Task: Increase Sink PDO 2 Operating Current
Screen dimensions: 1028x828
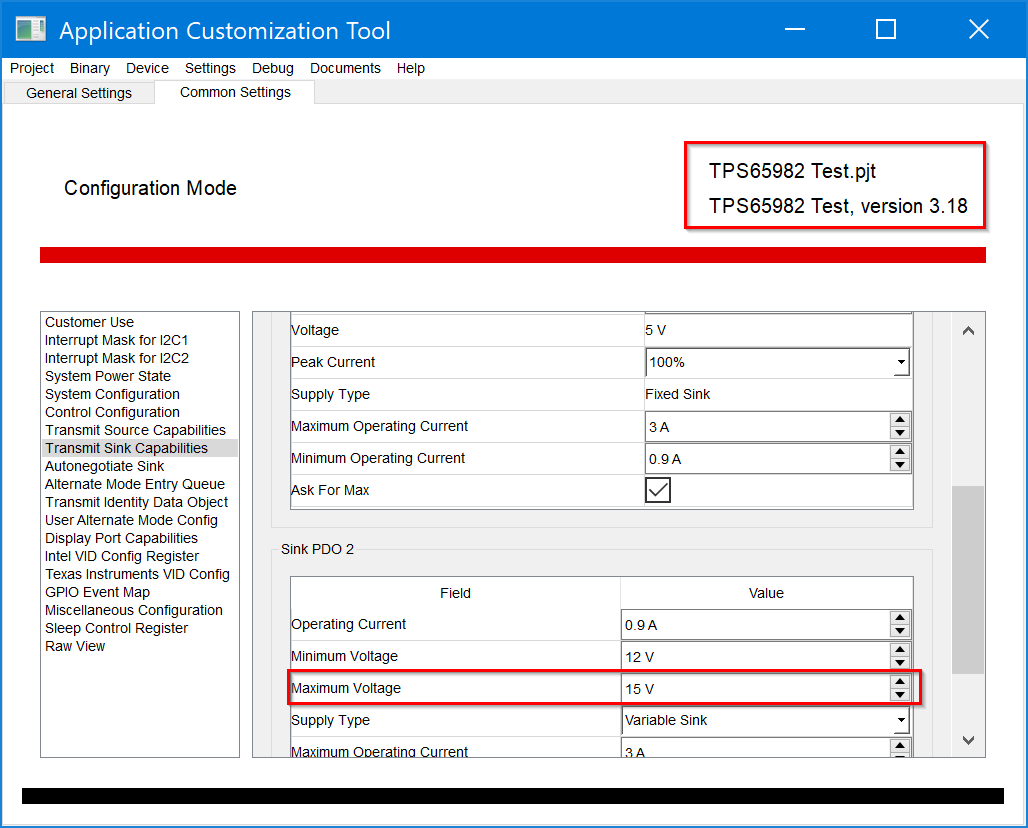Action: coord(900,618)
